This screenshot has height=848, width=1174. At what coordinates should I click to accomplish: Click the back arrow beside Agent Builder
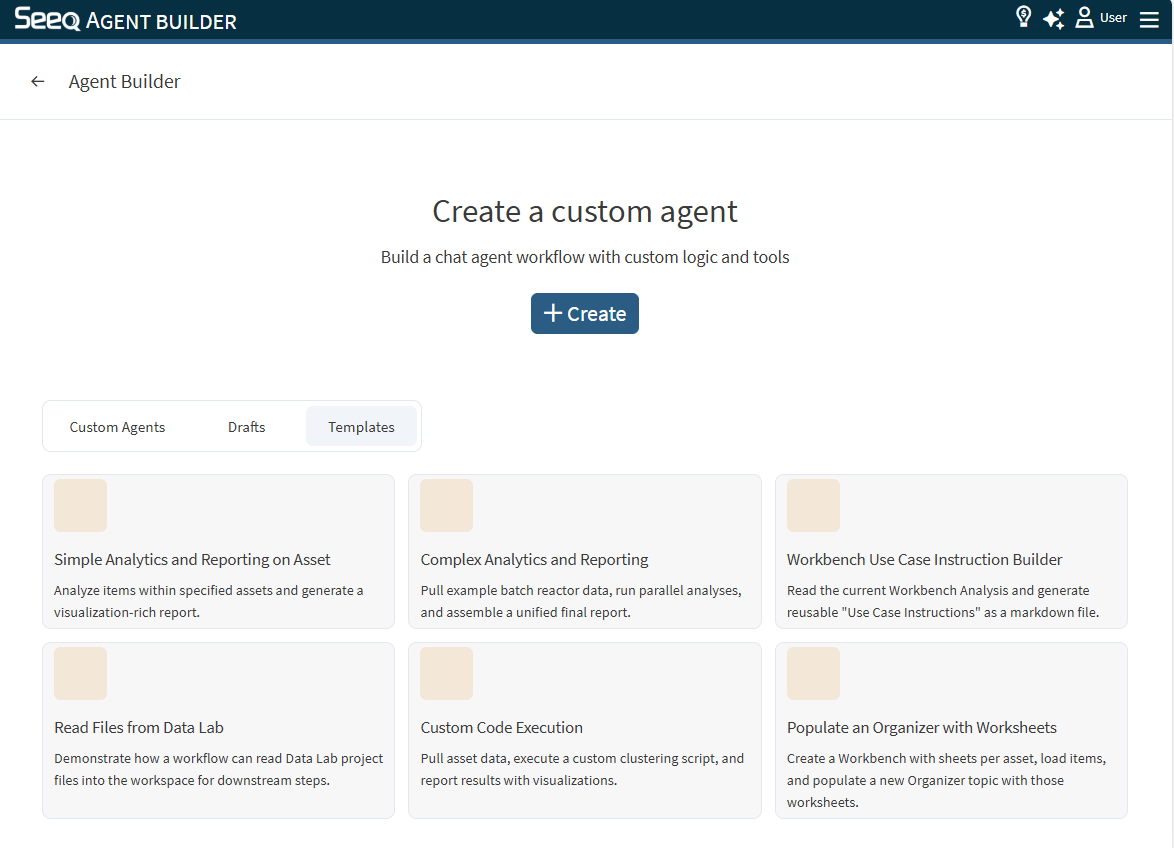pyautogui.click(x=38, y=82)
